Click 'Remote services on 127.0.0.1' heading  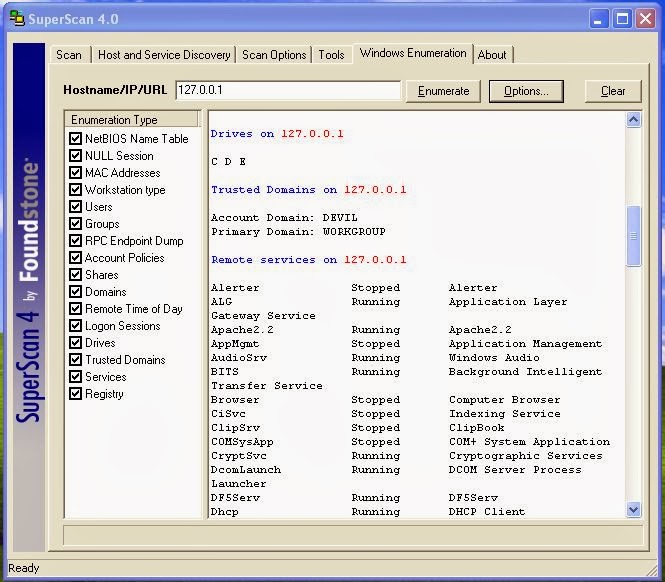[308, 260]
